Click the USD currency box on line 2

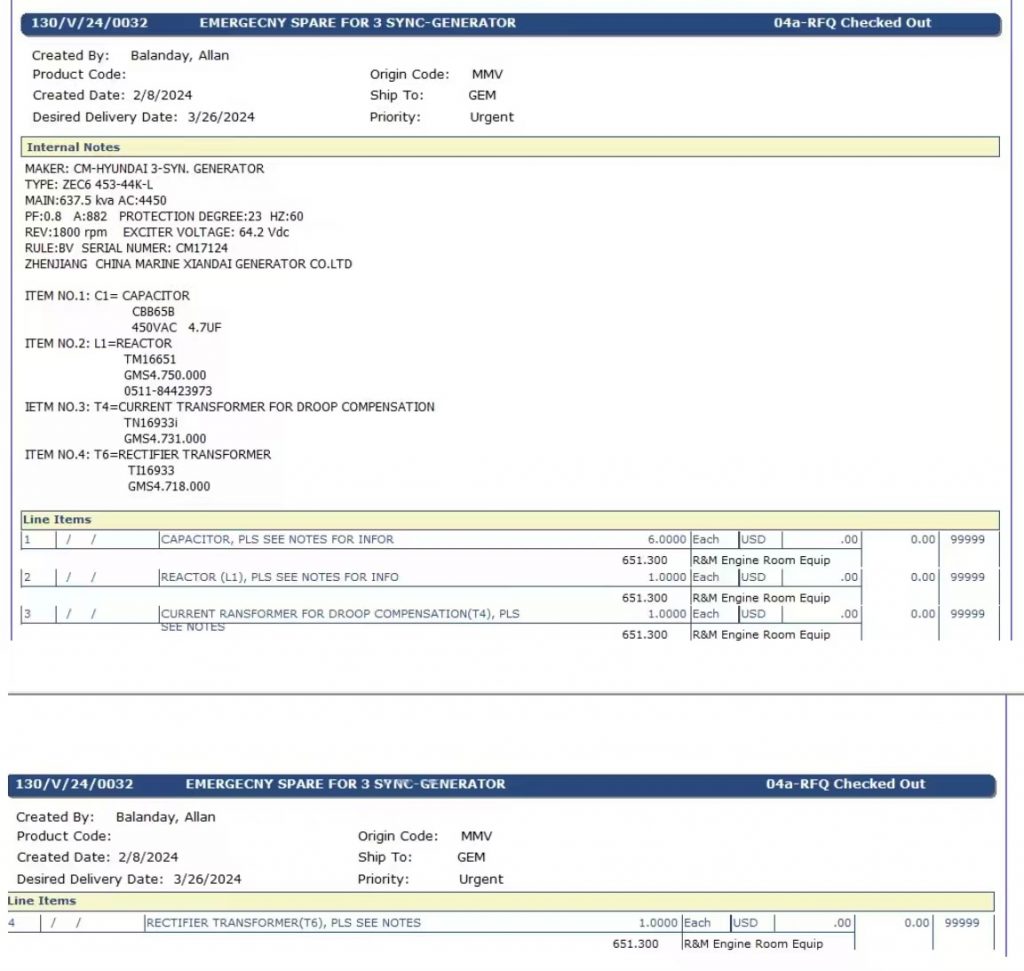[x=753, y=577]
